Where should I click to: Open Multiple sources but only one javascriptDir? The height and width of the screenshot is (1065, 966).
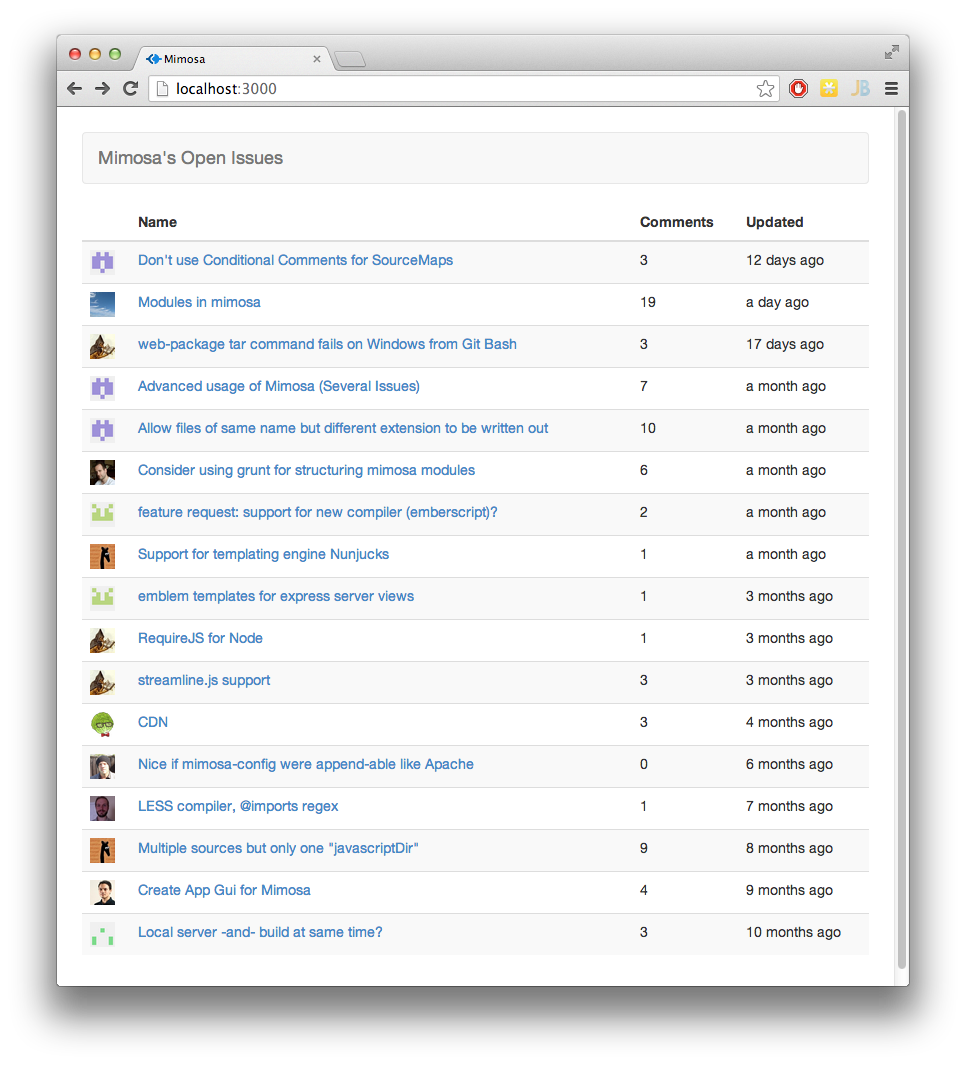[x=278, y=848]
